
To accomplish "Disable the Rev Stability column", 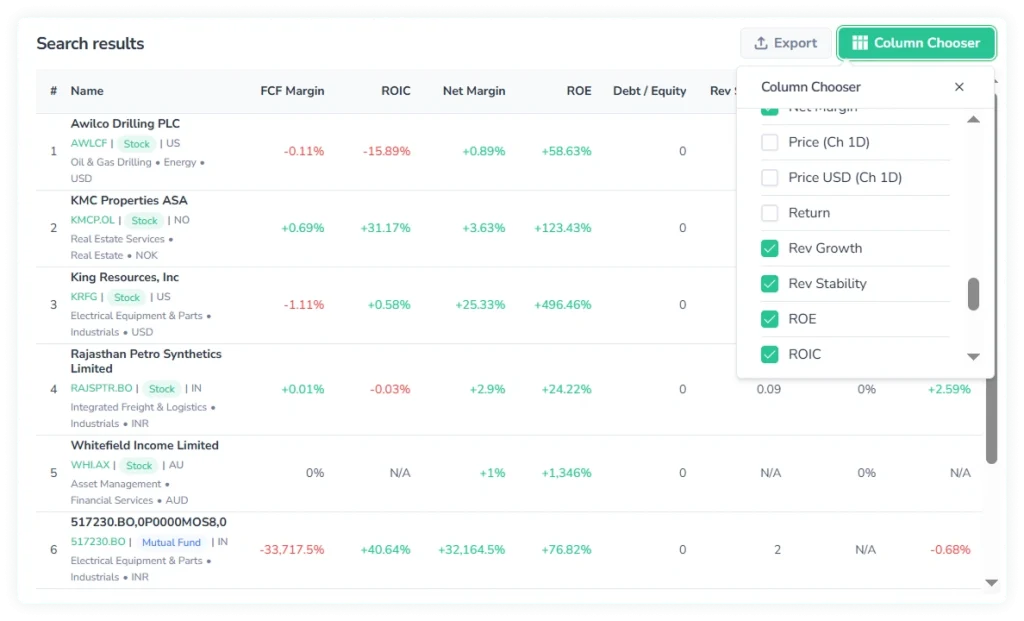I will click(770, 283).
